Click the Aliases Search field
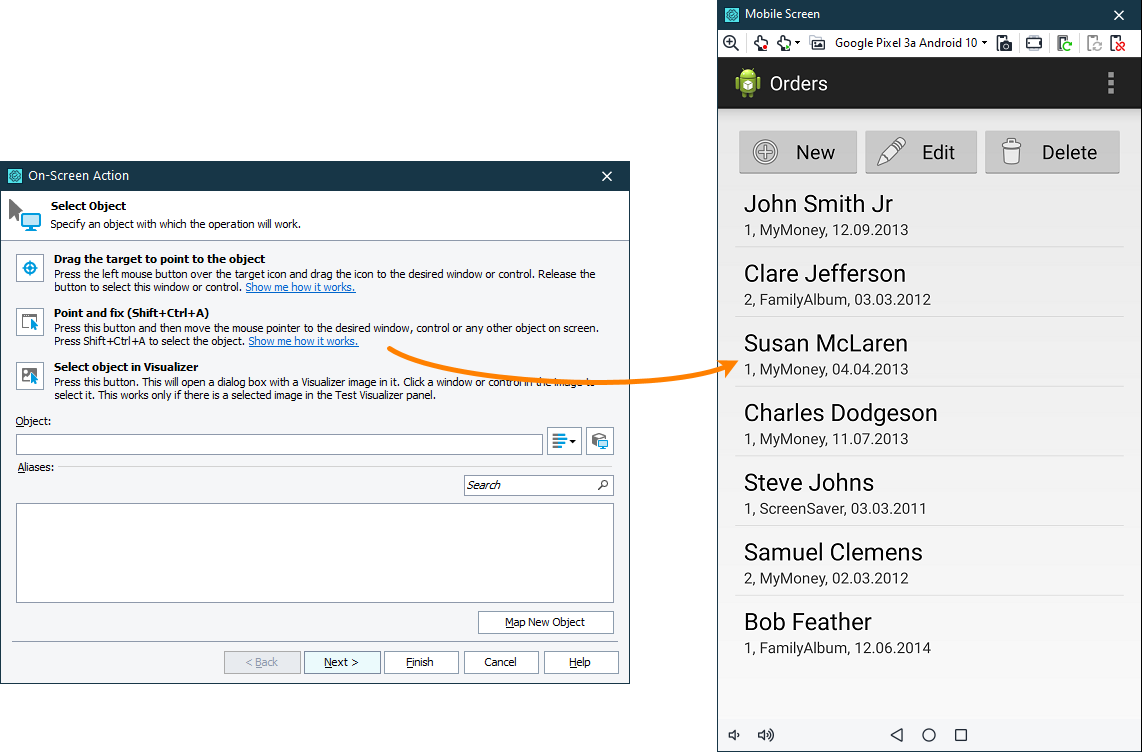Screen dimensions: 1142x754 click(x=538, y=485)
